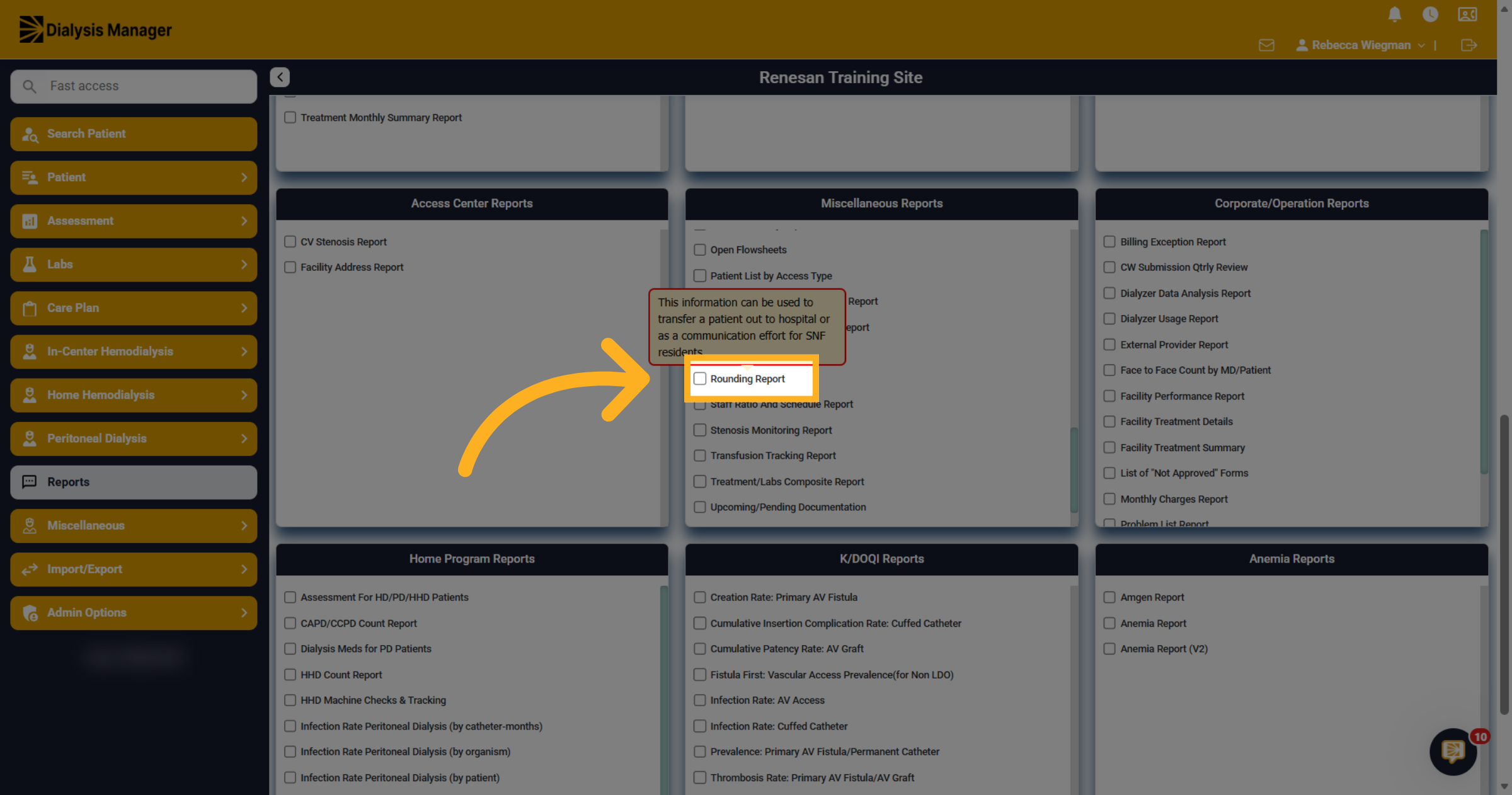Viewport: 1512px width, 795px height.
Task: Select the Transfusion Tracking Report
Action: pos(700,455)
